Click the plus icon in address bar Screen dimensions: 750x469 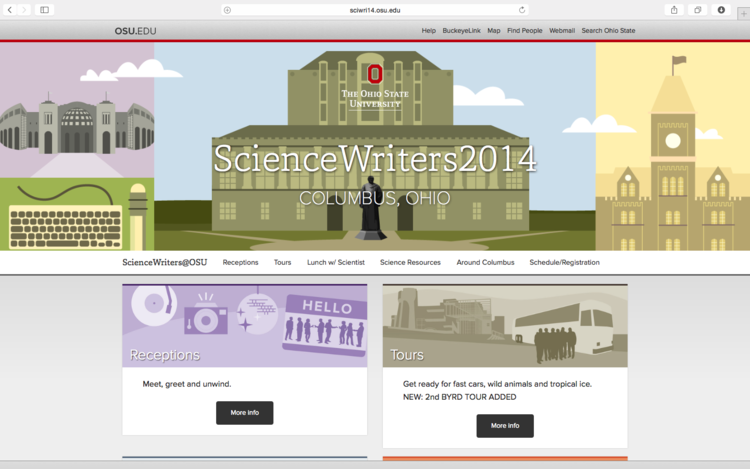tap(228, 10)
